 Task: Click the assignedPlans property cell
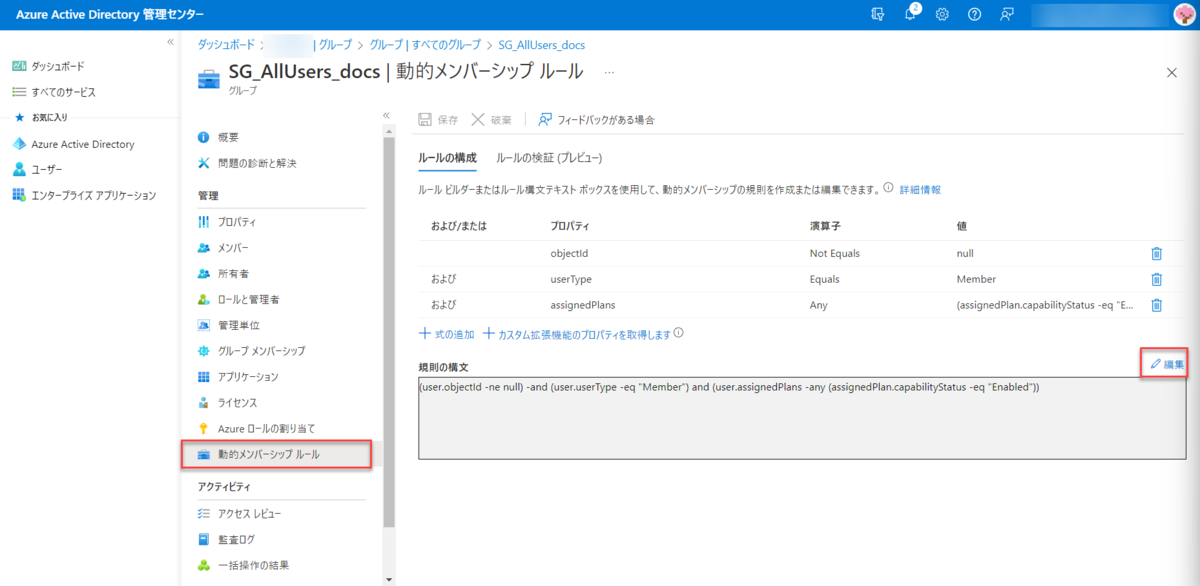pyautogui.click(x=583, y=305)
